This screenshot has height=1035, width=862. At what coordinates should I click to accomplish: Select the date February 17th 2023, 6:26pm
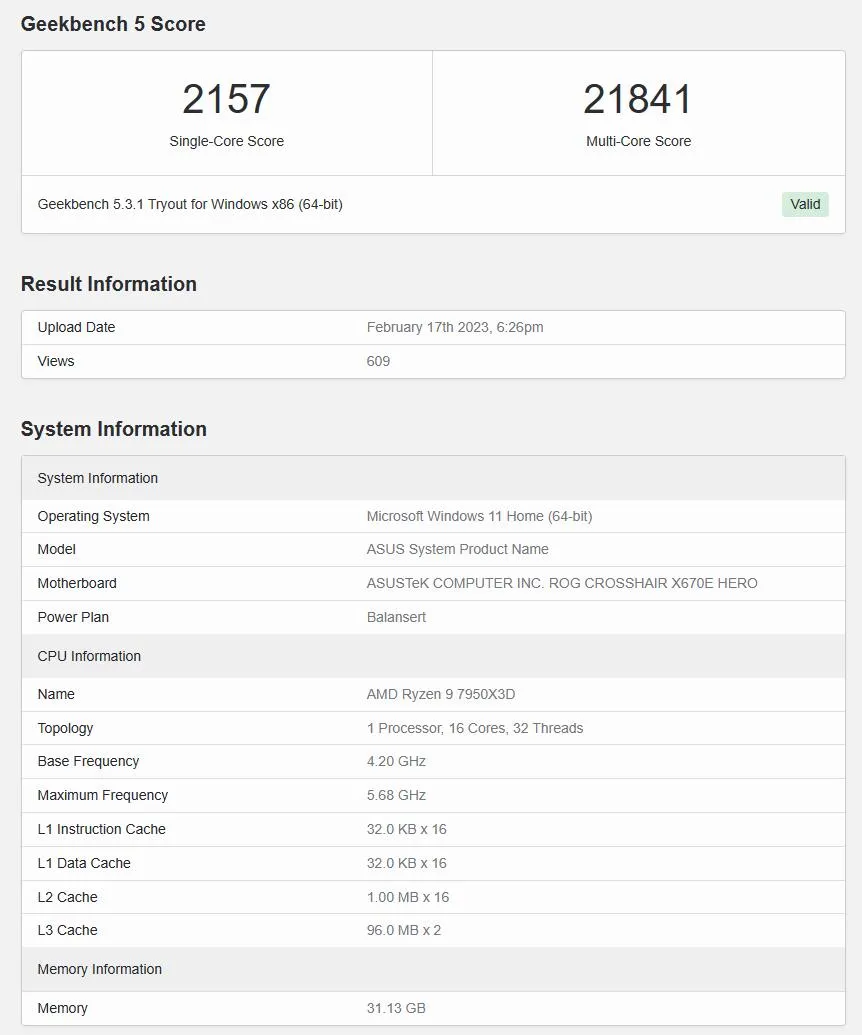455,327
